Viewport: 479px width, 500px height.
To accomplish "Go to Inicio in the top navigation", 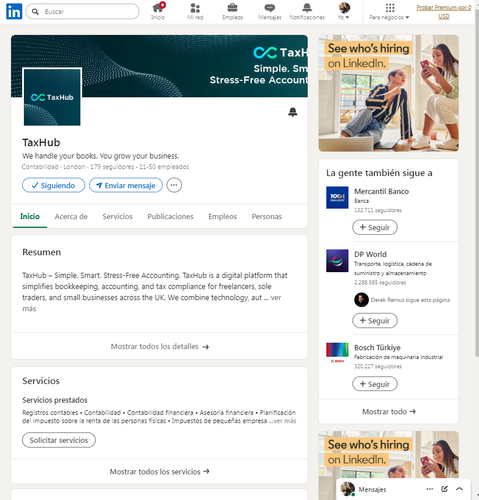I will click(x=158, y=11).
